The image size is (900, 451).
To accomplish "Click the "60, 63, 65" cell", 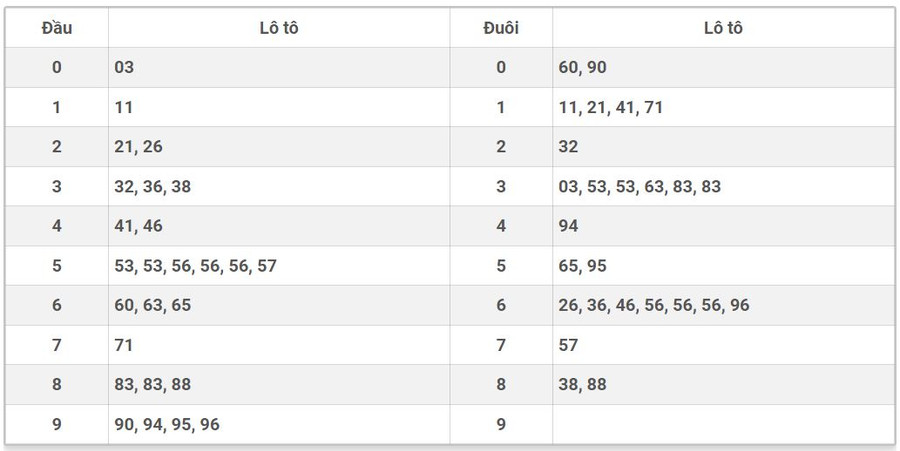I will [x=153, y=305].
